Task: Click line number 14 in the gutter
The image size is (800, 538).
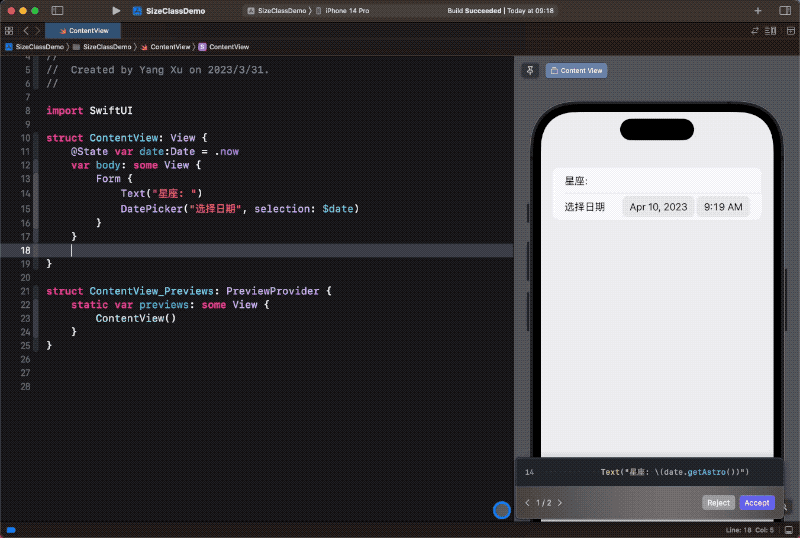Action: (x=26, y=193)
